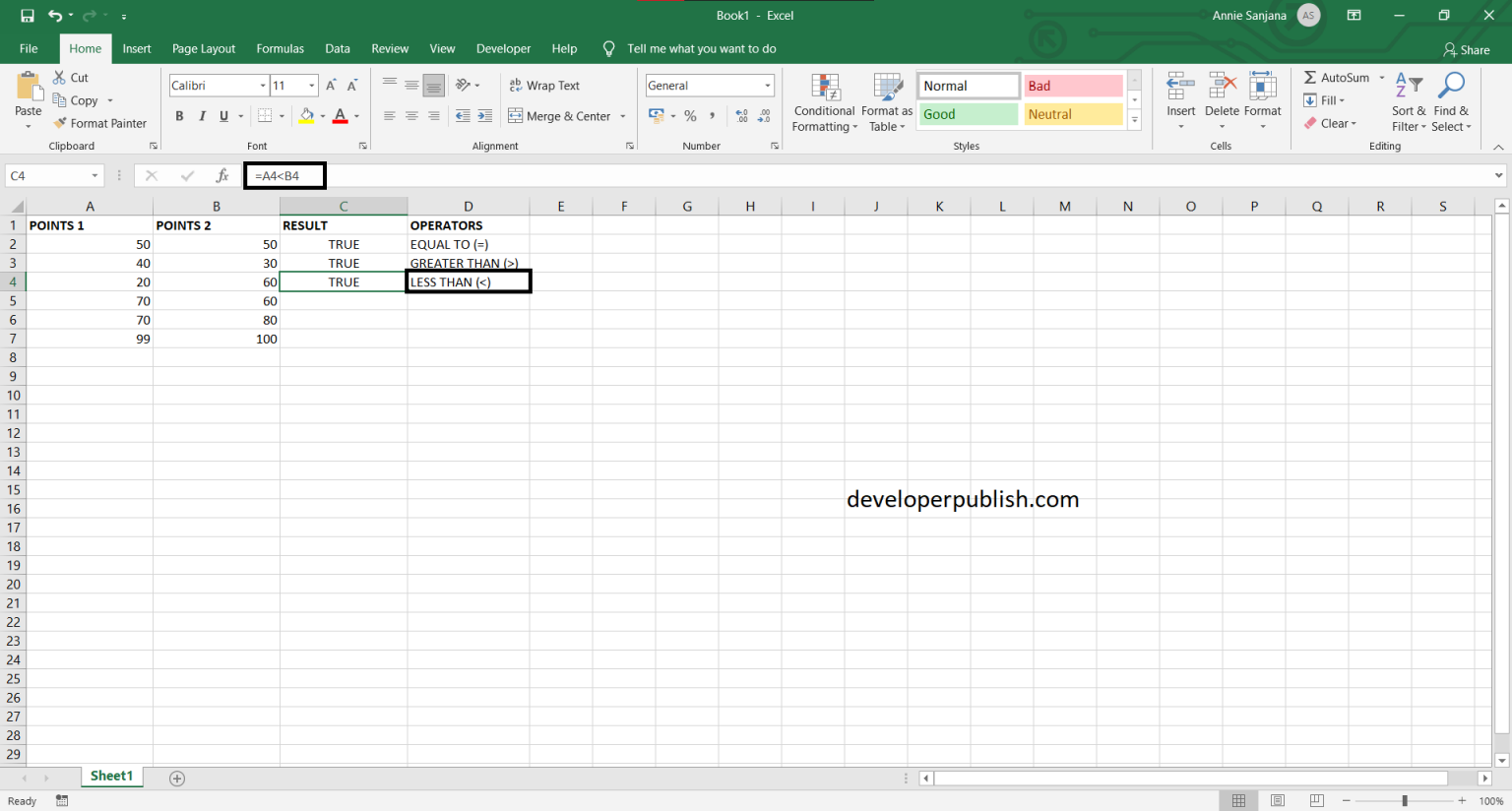Open Find & Select magnifier
The width and height of the screenshot is (1512, 811).
click(x=1451, y=103)
